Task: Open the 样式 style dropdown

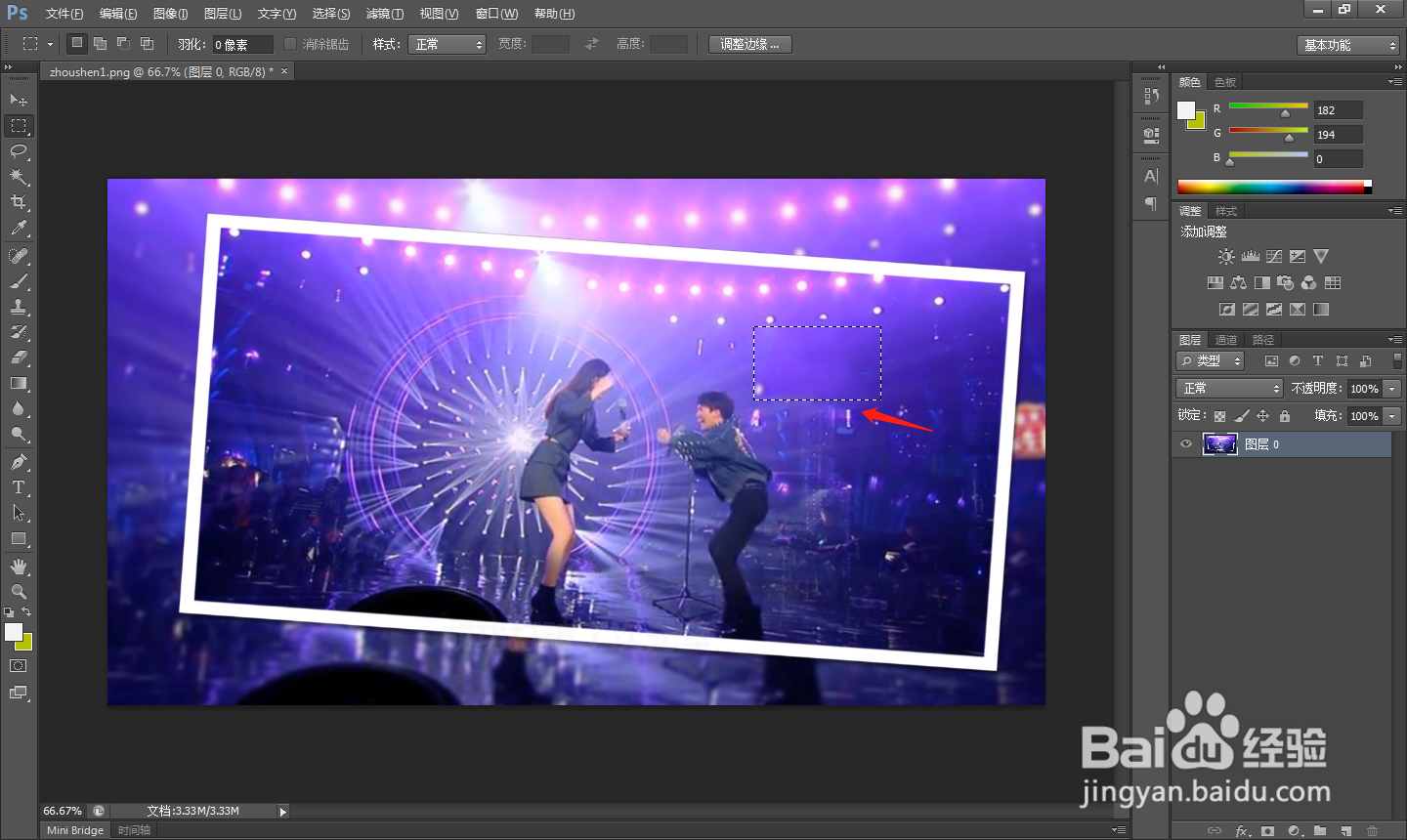Action: [x=448, y=44]
